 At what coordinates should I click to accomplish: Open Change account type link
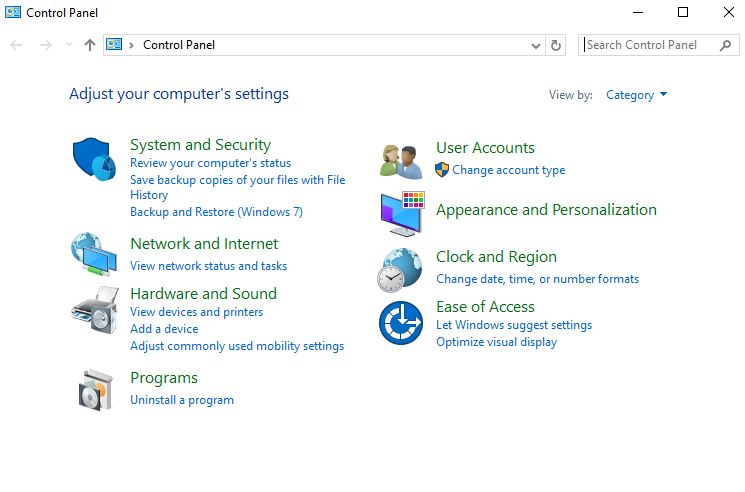pos(508,170)
